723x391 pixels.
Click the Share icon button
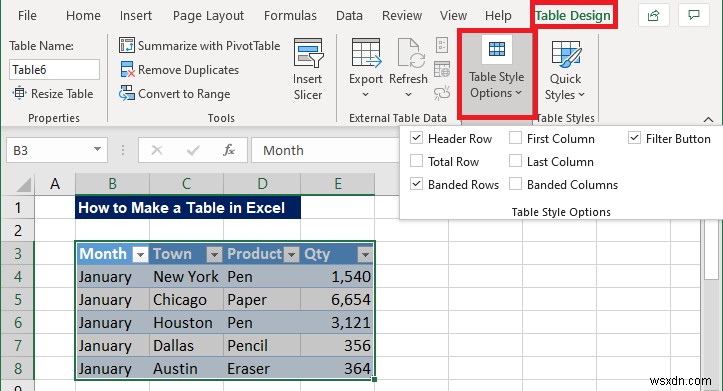653,16
